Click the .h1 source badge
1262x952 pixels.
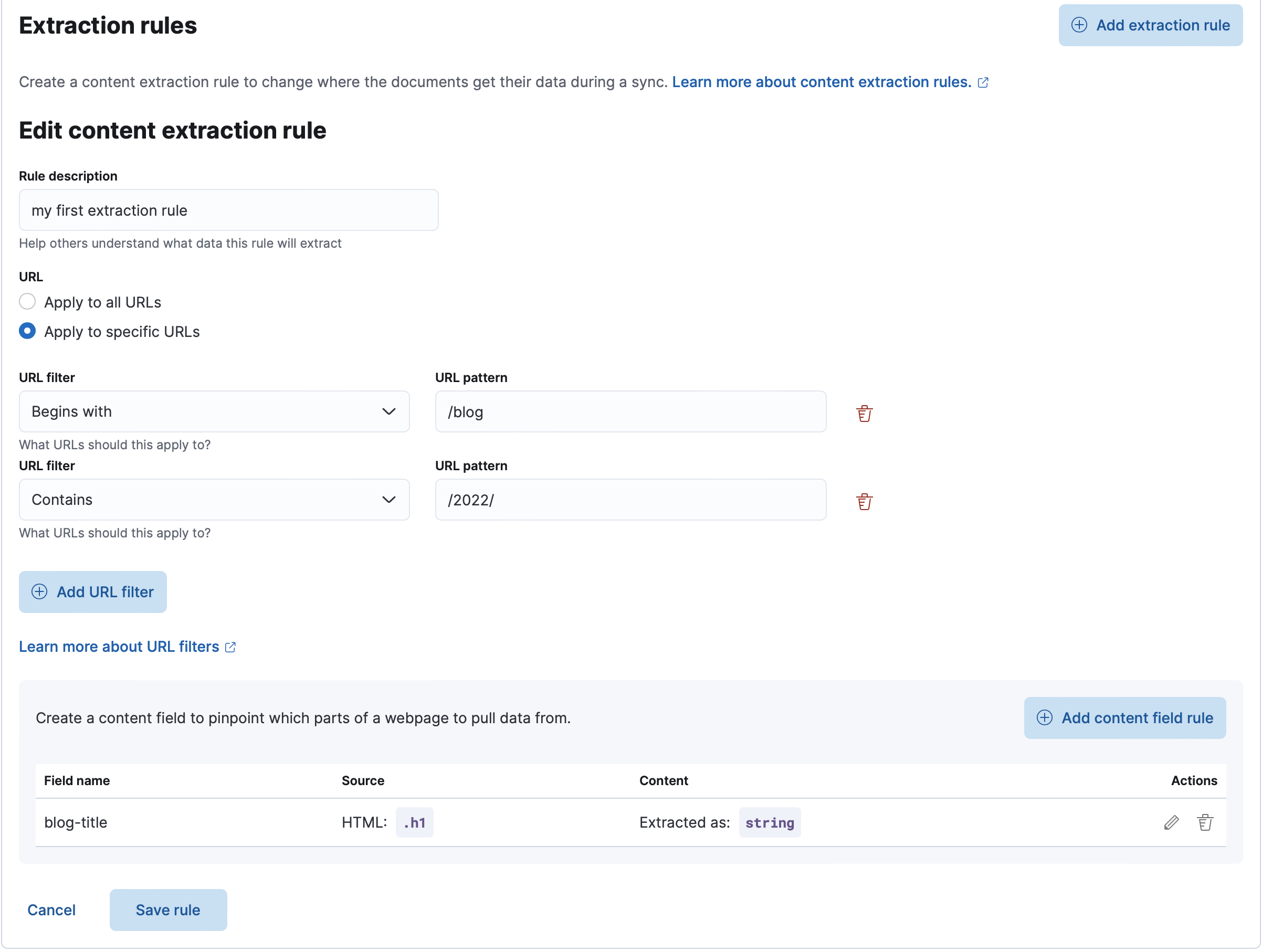(x=415, y=822)
